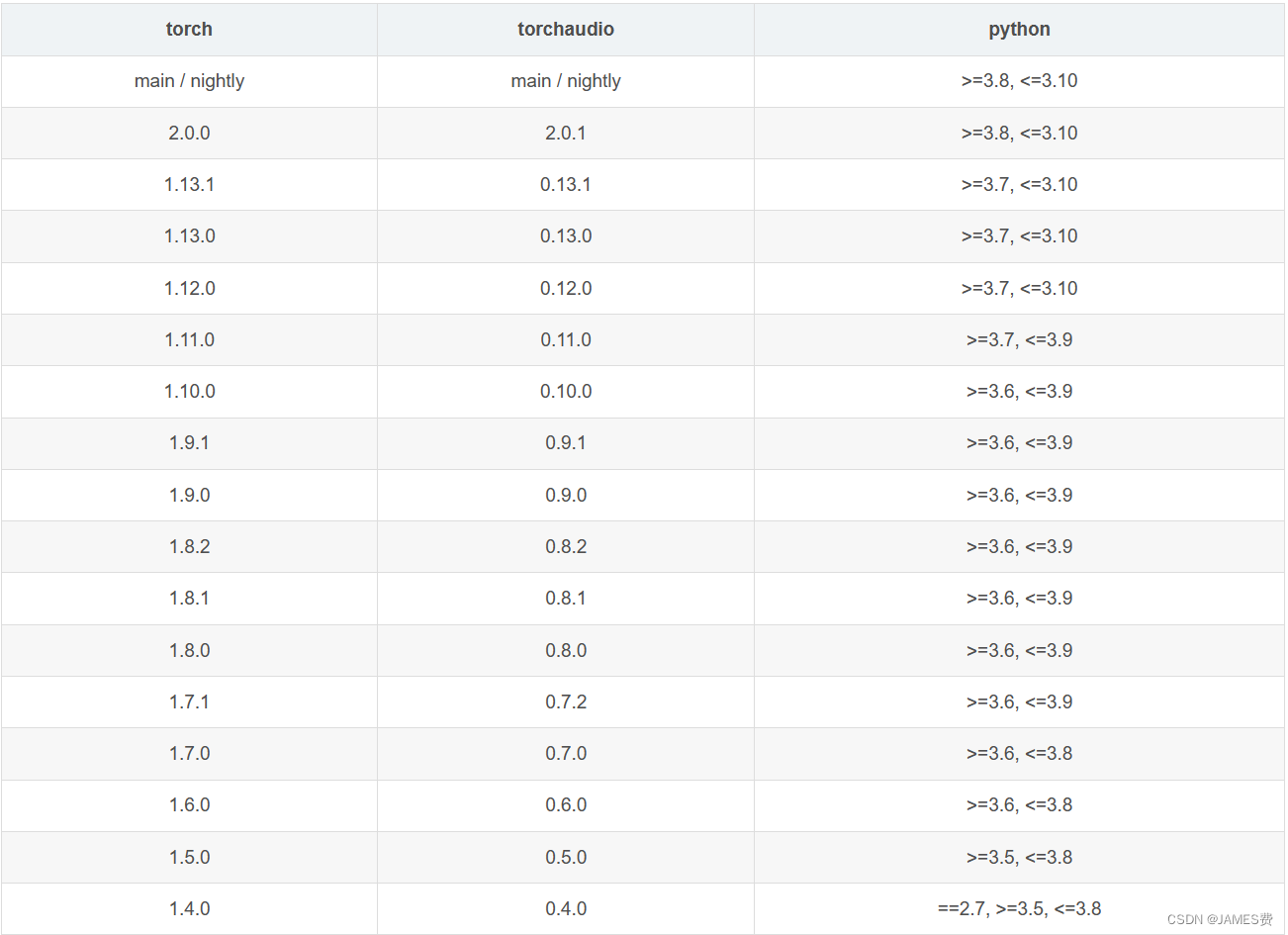Viewport: 1288px width, 935px height.
Task: Click torchaudio version 0.6.0 cell
Action: pos(566,805)
